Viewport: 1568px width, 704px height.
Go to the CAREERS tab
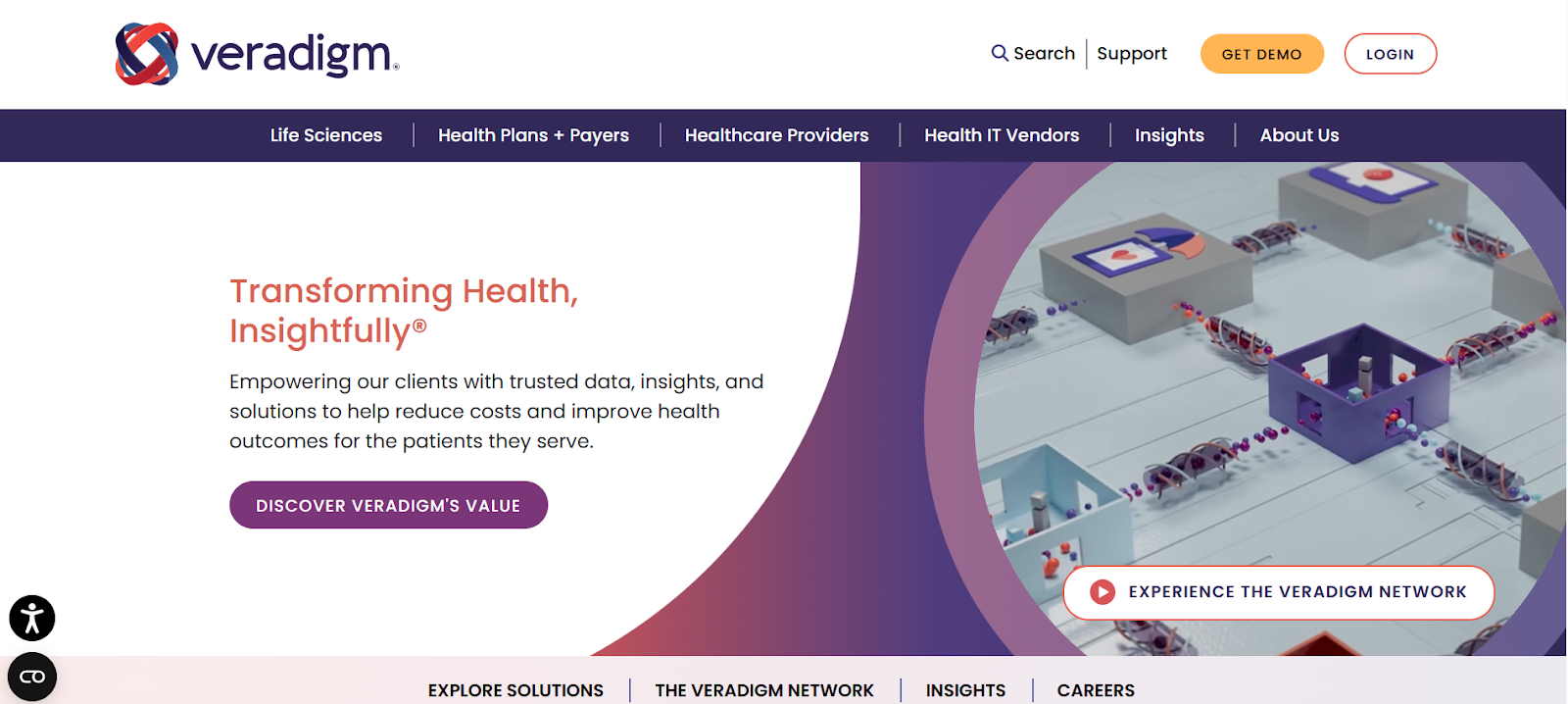(1096, 690)
